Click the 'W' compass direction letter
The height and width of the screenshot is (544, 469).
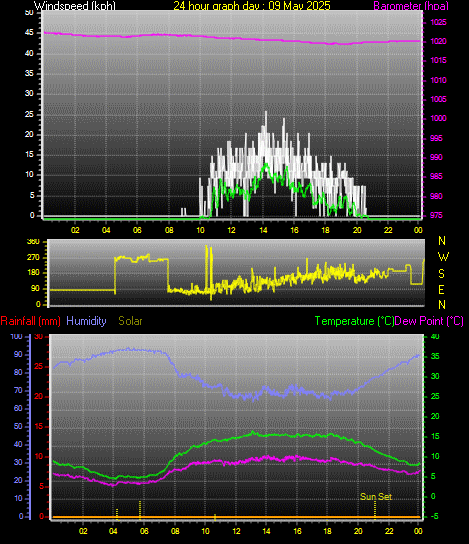(x=443, y=257)
